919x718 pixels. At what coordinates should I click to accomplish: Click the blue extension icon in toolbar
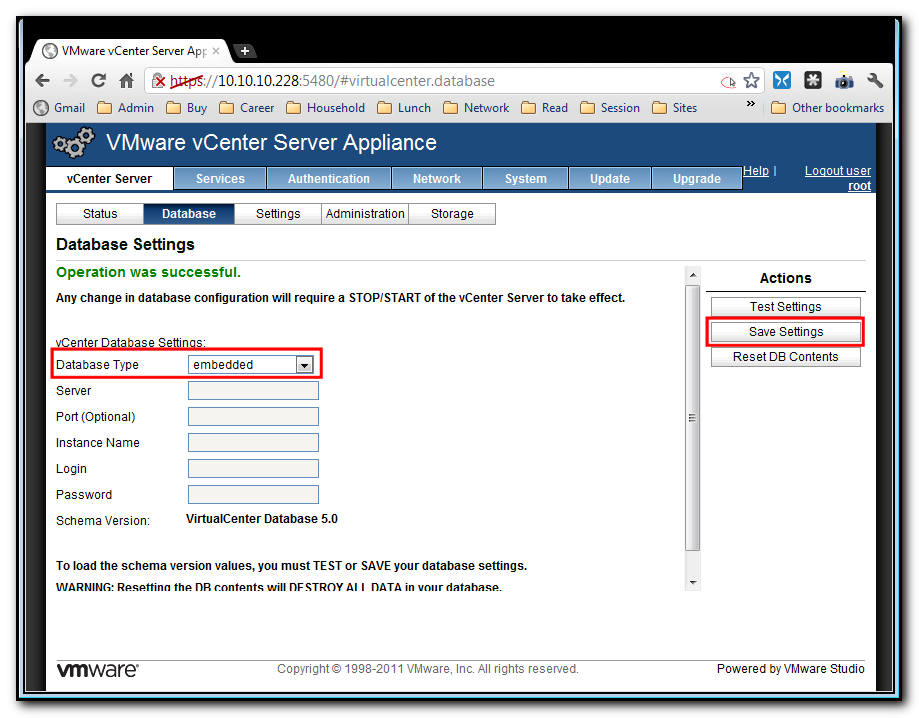[x=782, y=80]
